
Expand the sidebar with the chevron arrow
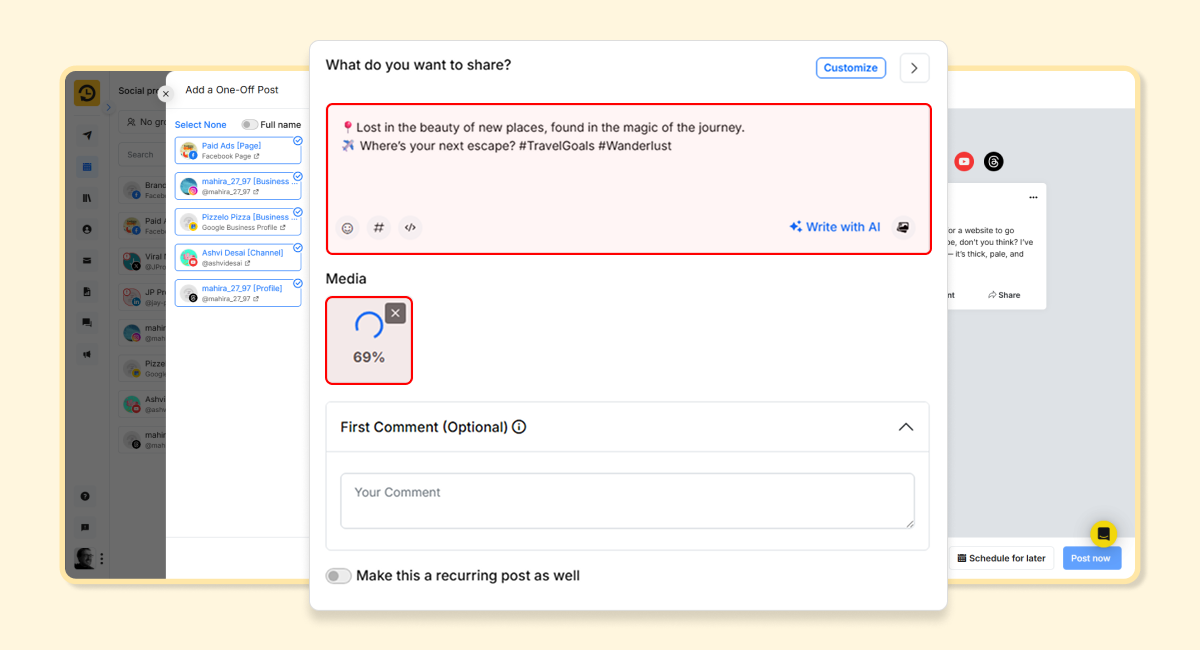click(x=108, y=107)
